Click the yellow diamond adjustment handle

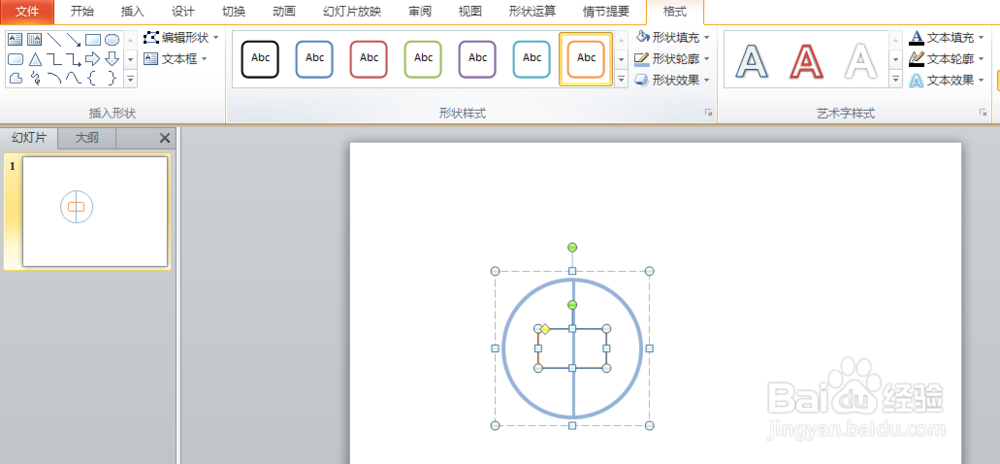[x=545, y=329]
